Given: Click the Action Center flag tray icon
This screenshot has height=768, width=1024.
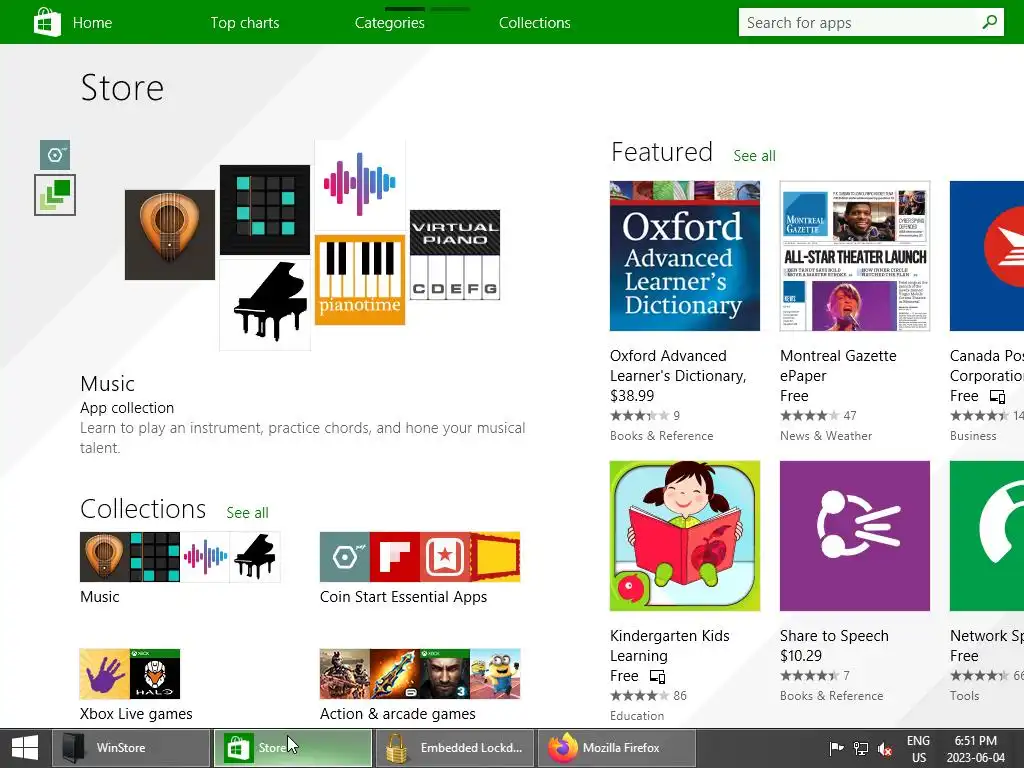Looking at the screenshot, I should 836,748.
